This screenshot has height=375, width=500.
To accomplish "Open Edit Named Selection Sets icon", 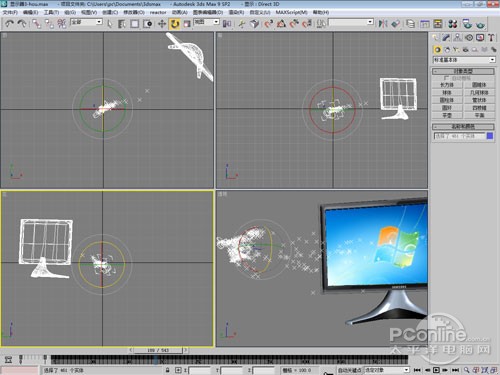I will tap(321, 24).
